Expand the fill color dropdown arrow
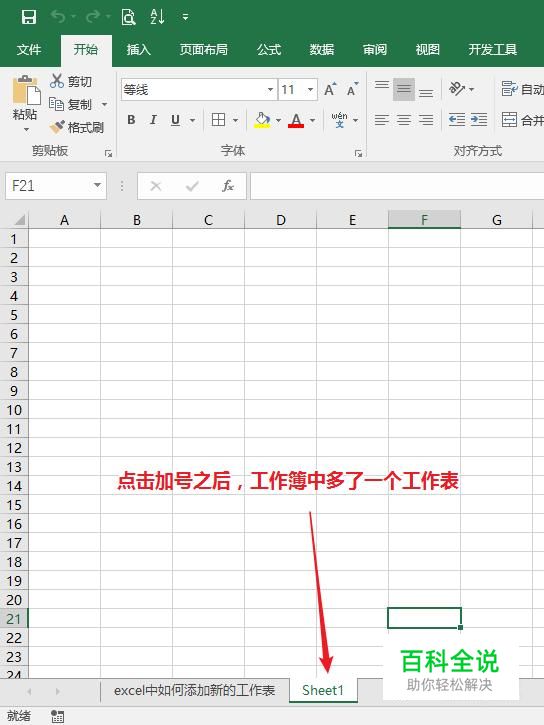544x725 pixels. 278,121
